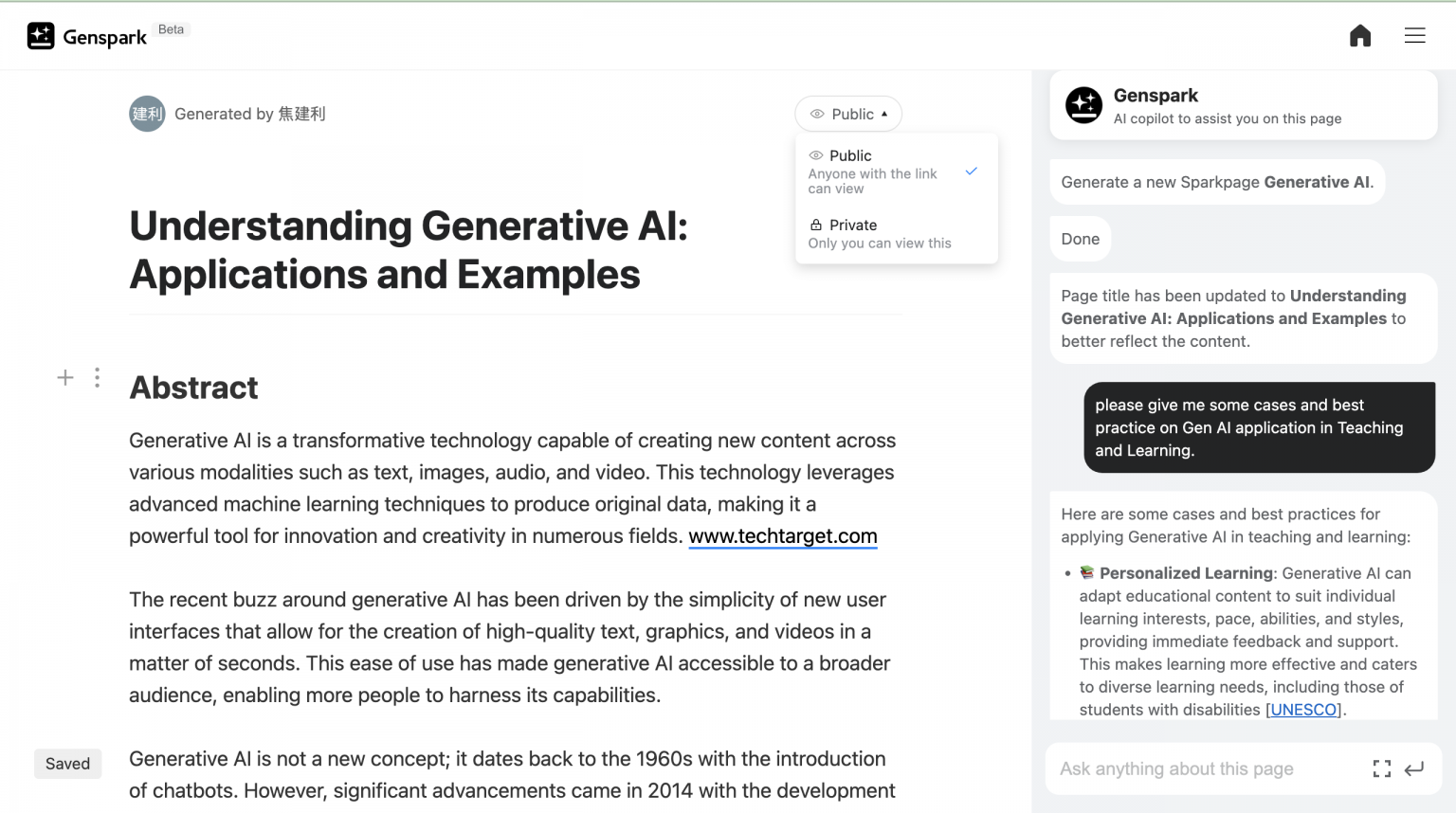The height and width of the screenshot is (813, 1456).
Task: Select the Private visibility option
Action: point(879,233)
